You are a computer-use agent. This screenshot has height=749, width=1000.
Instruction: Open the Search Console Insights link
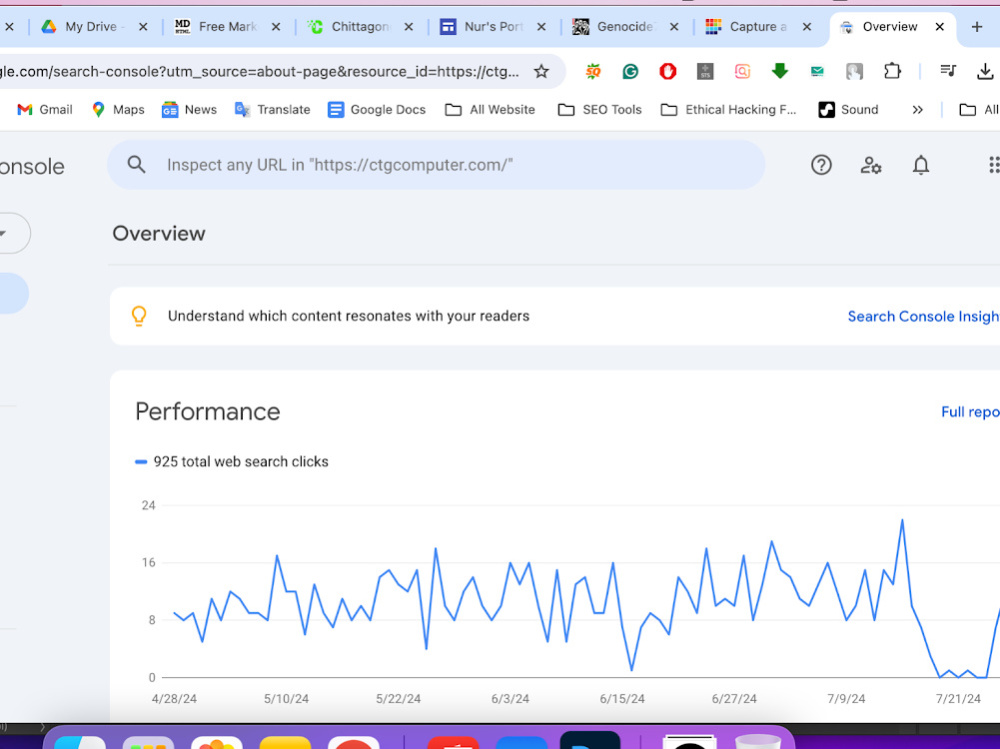(x=923, y=316)
